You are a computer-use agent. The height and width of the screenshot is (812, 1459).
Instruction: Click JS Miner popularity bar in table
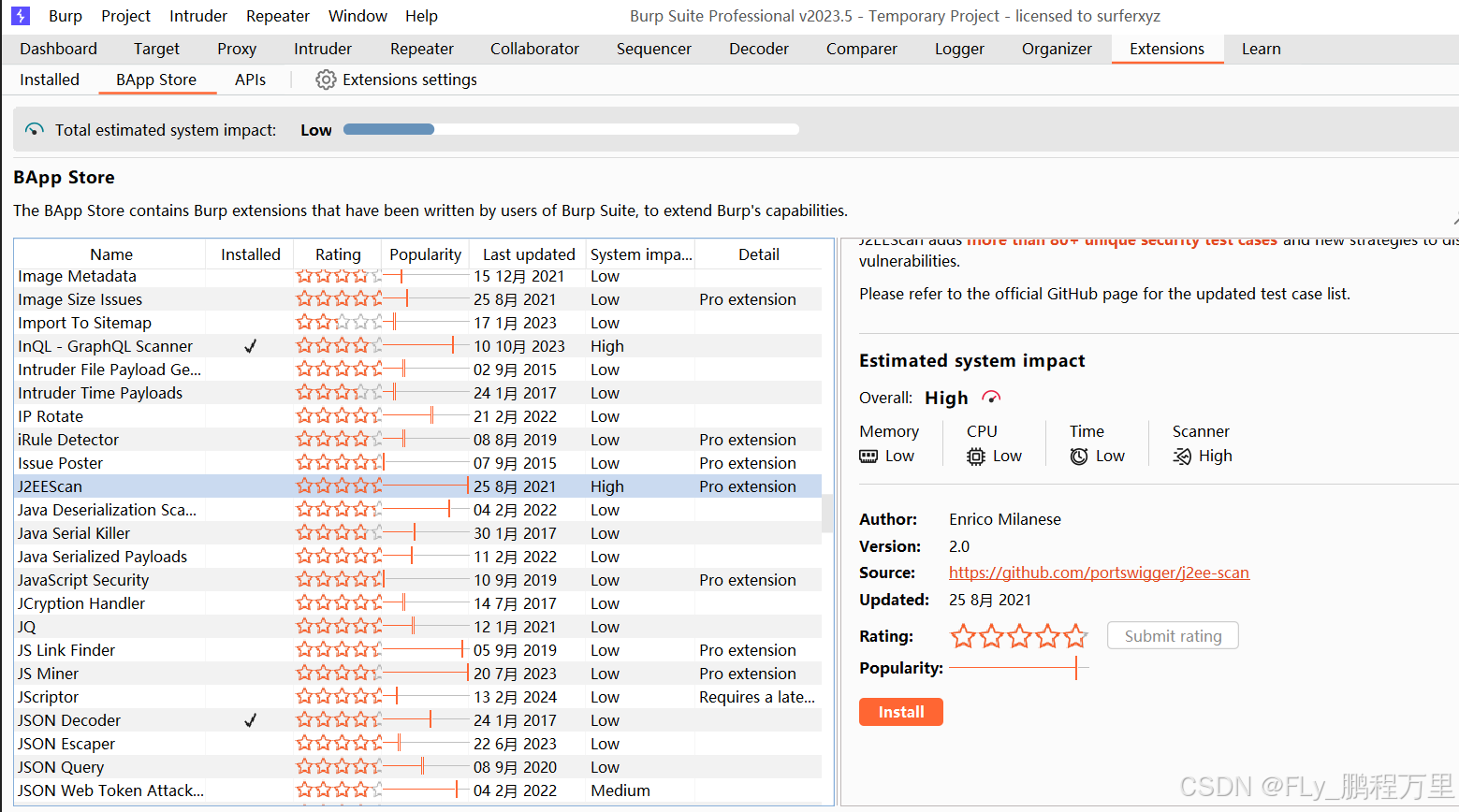click(x=426, y=674)
